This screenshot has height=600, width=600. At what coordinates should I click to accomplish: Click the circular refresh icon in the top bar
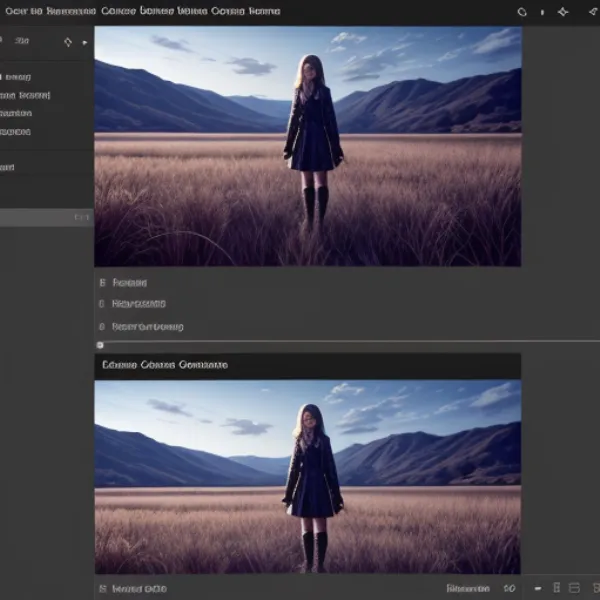(521, 12)
